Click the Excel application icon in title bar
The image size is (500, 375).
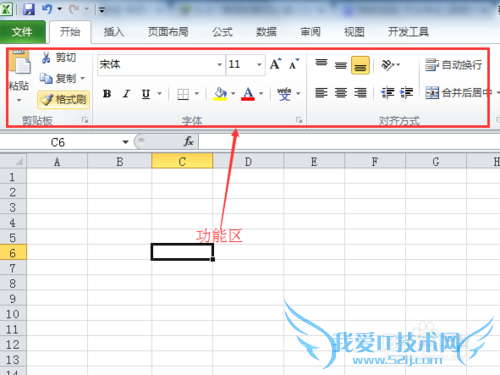click(x=6, y=9)
